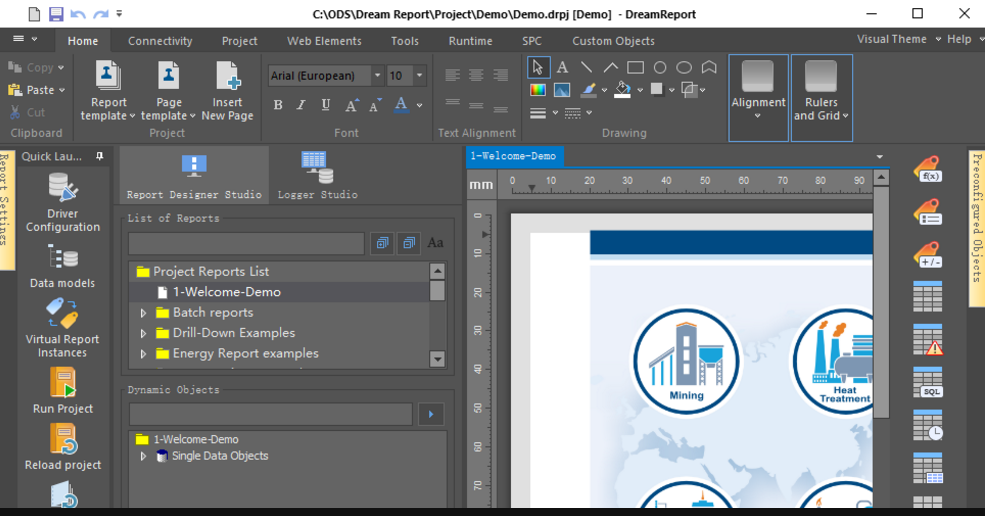
Task: Click the Insert New Page button
Action: (227, 91)
